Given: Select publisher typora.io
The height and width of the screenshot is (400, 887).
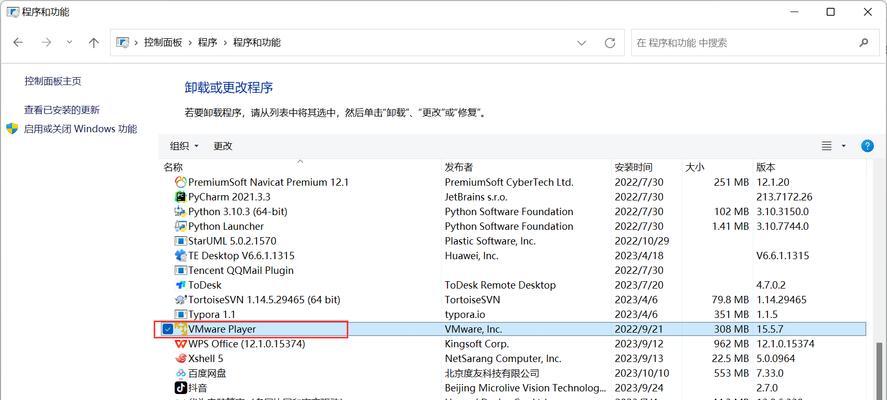Looking at the screenshot, I should pyautogui.click(x=465, y=315).
